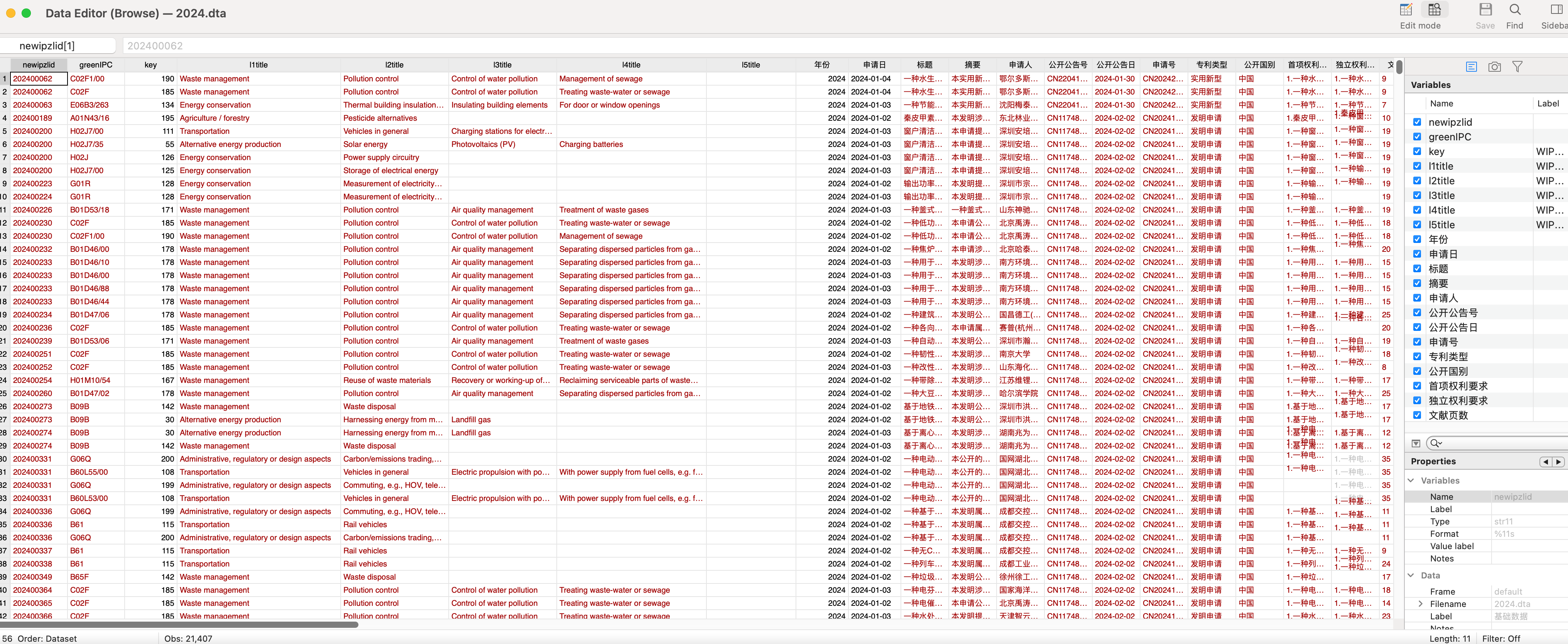This screenshot has width=1568, height=644.
Task: Open the Snapshots camera icon panel
Action: (x=1494, y=67)
